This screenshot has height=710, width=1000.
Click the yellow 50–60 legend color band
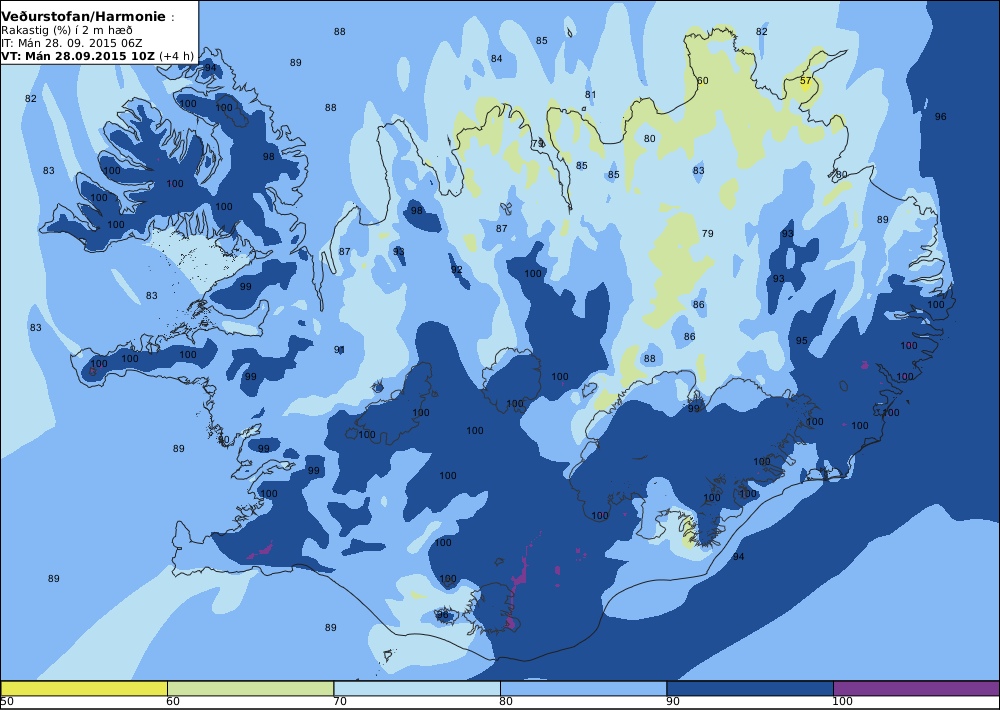tap(84, 688)
